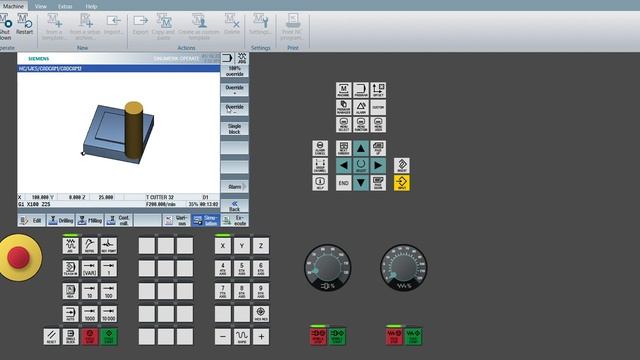640x360 pixels.
Task: Toggle the Single block softkey
Action: tap(234, 129)
